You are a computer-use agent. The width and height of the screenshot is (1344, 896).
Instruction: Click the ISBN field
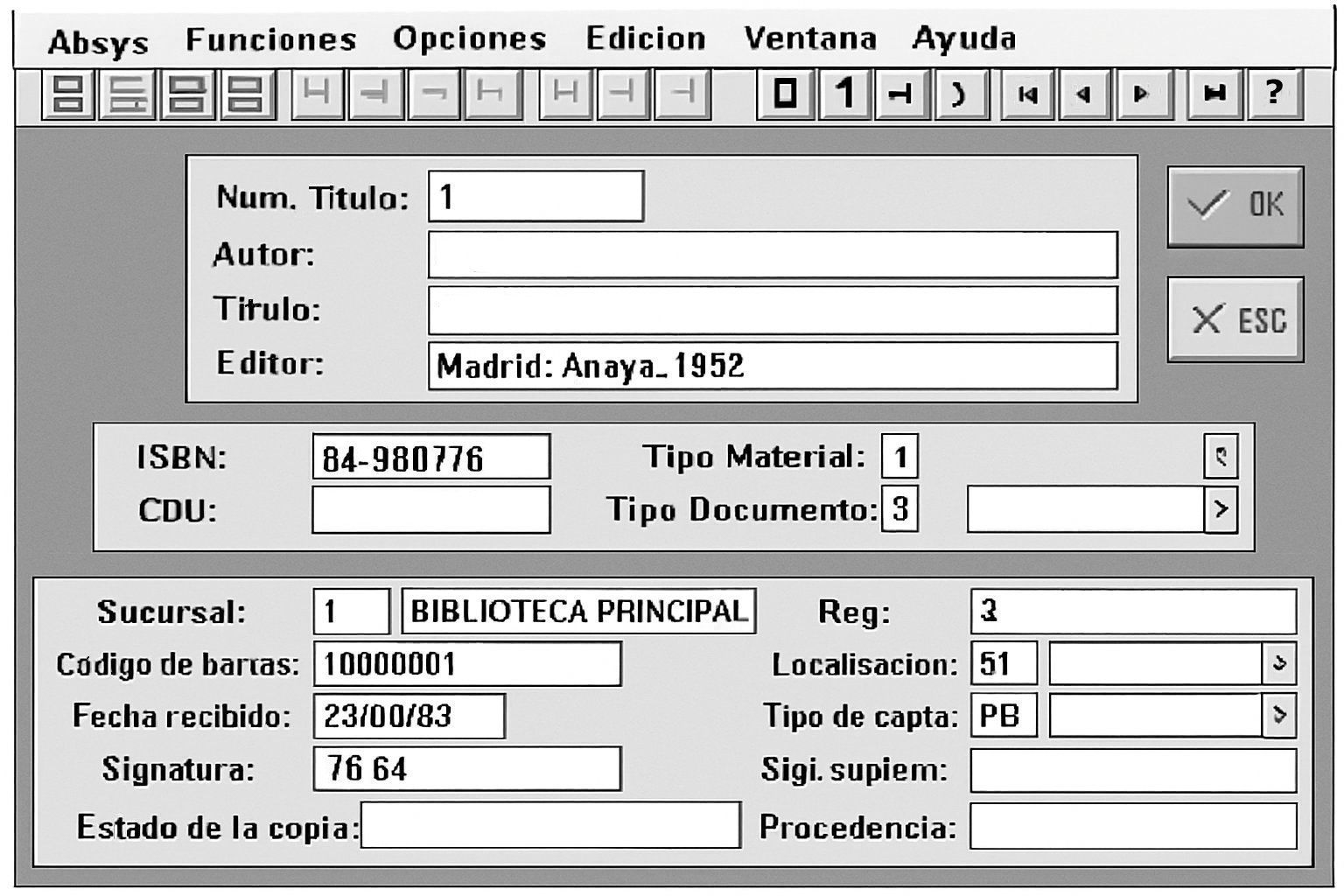click(x=431, y=457)
